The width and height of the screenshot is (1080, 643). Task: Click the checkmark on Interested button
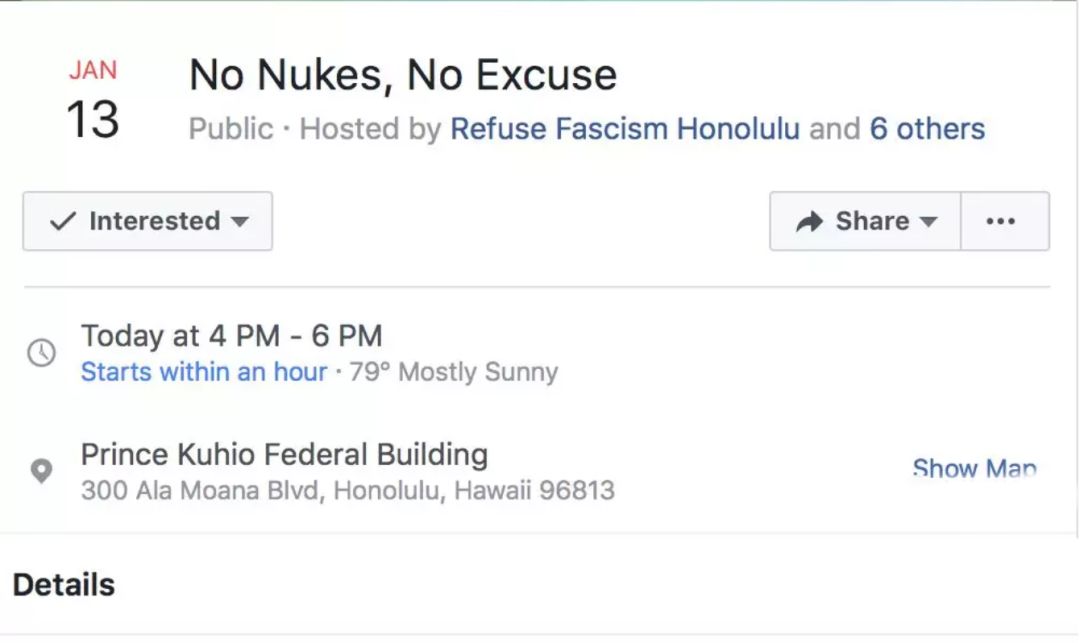point(63,221)
